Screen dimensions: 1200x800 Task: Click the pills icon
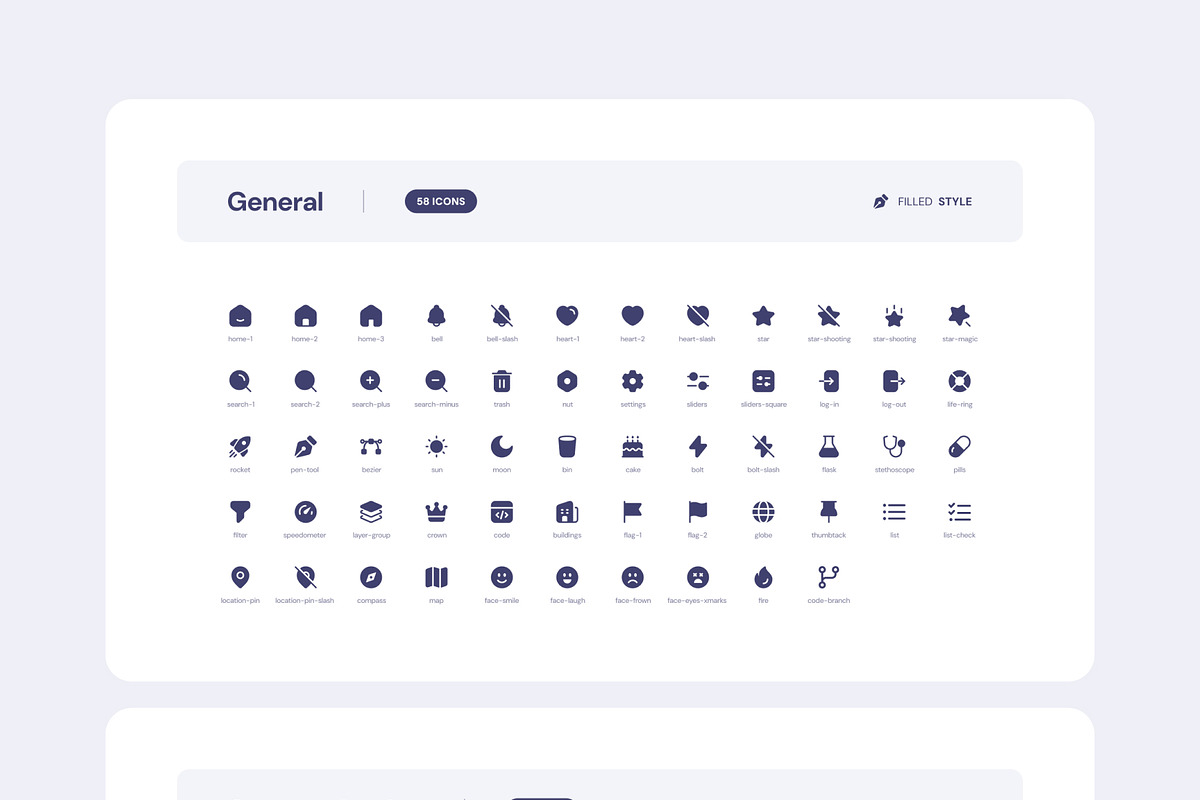point(959,446)
